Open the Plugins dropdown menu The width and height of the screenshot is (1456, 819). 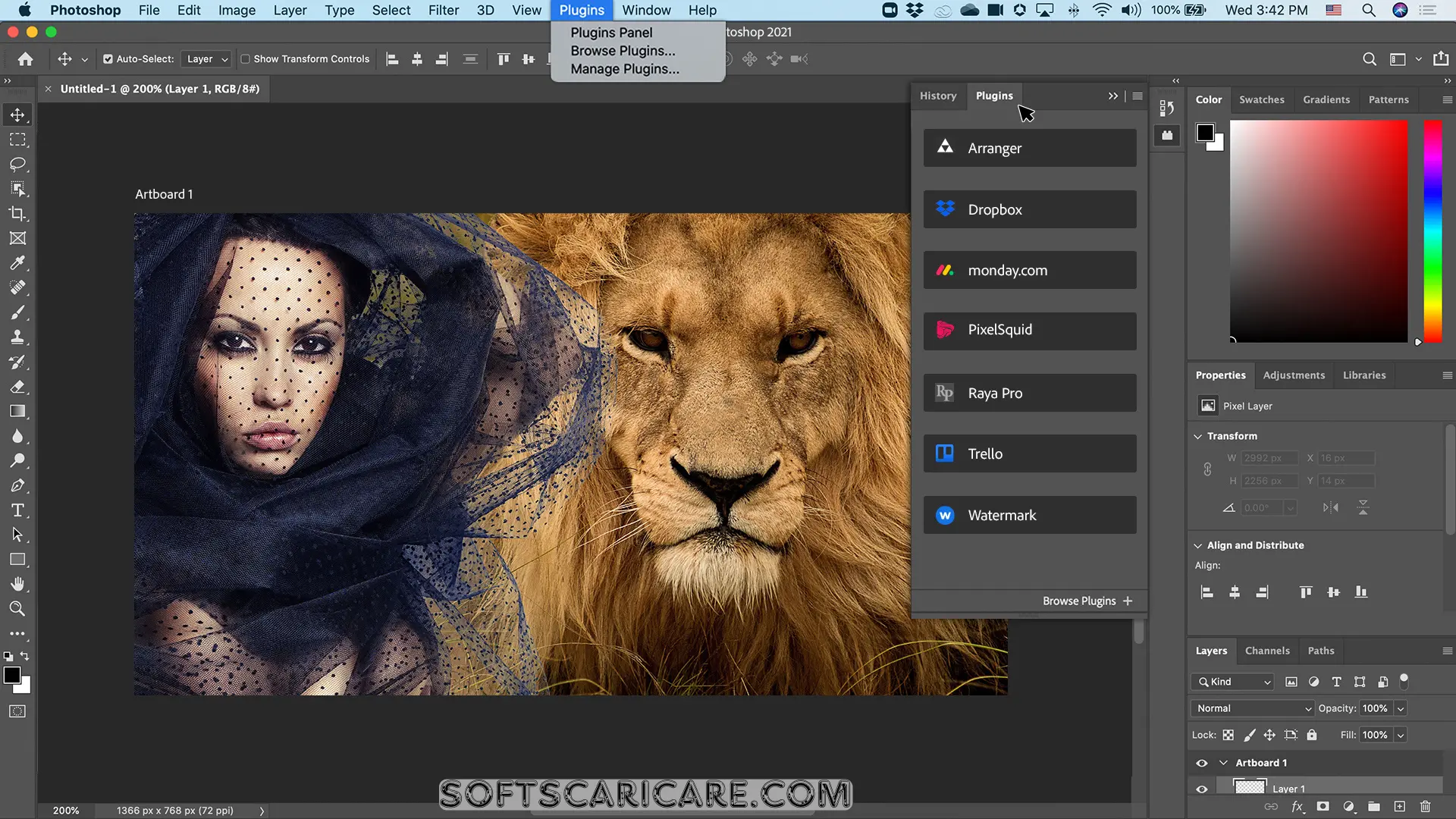pos(582,10)
